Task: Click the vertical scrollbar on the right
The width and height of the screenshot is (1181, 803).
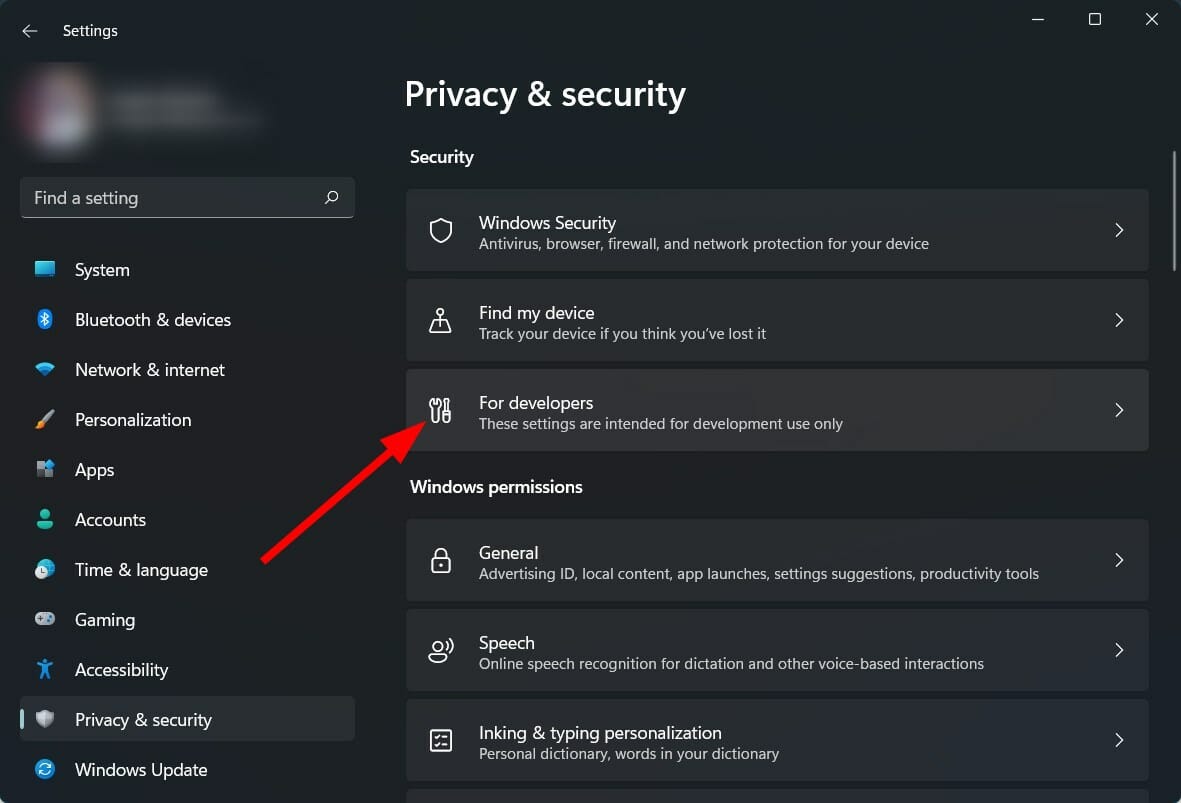Action: click(1175, 210)
